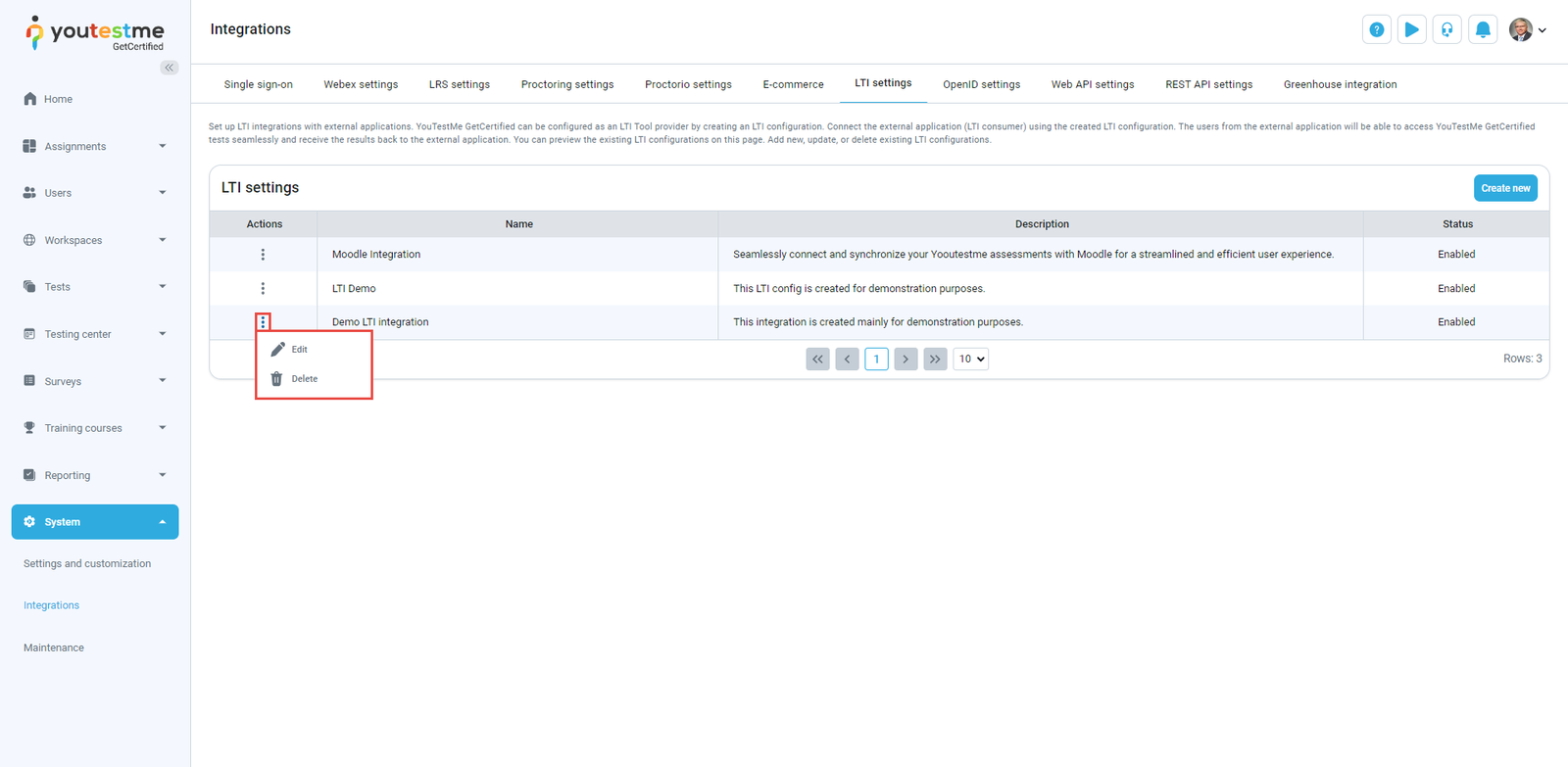Viewport: 1568px width, 767px height.
Task: Open the video tutorial play icon
Action: 1411,29
